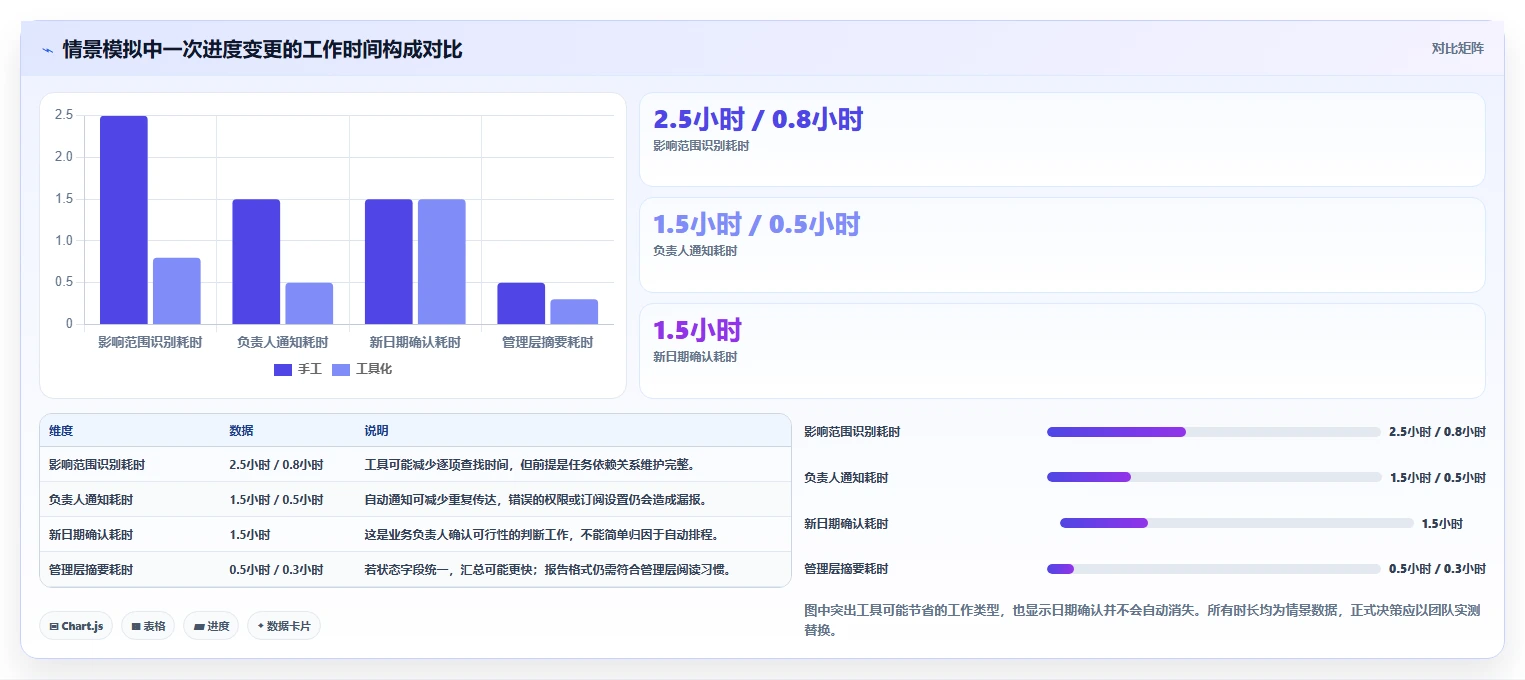Screen dimensions: 1525x680
Task: Click the value 0.5小时 / 0.3小时 beside the progress bar
Action: (1437, 569)
